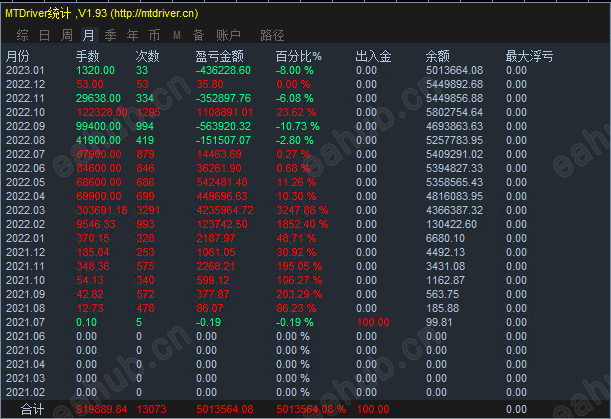This screenshot has height=419, width=611.
Task: Select the 2022.05 month row
Action: pyautogui.click(x=306, y=182)
